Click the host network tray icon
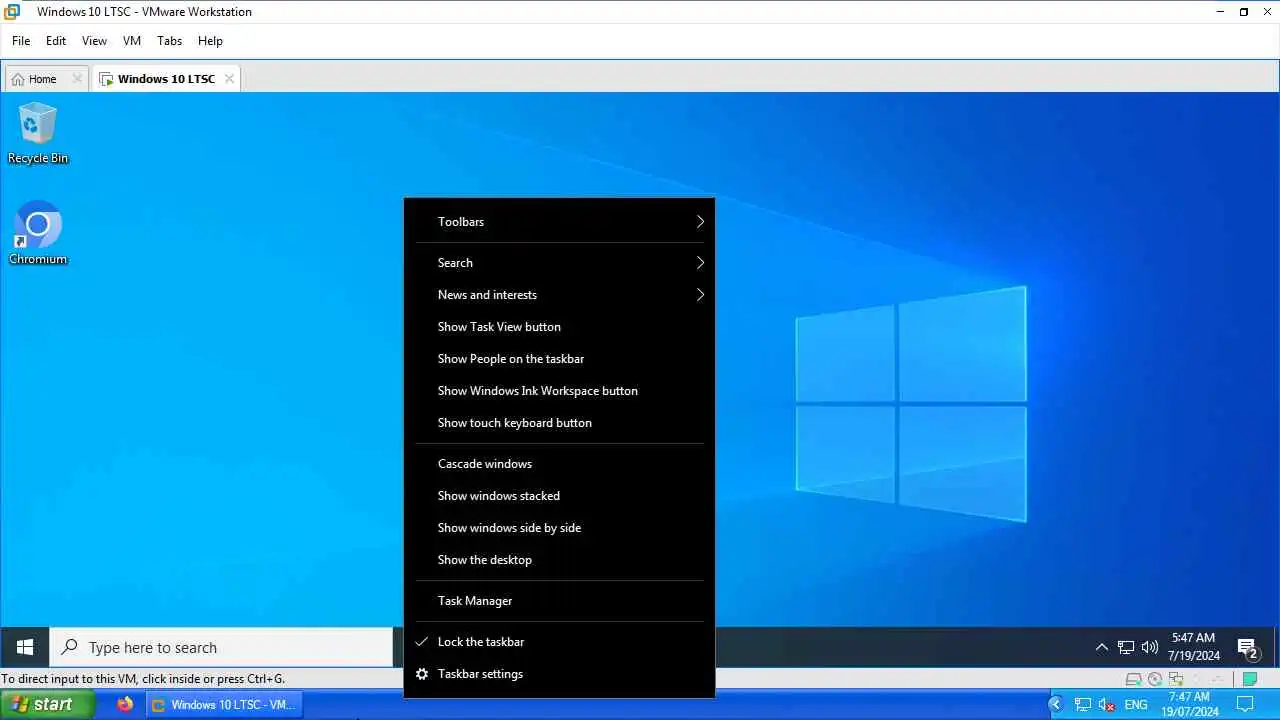Image resolution: width=1280 pixels, height=720 pixels. [x=1082, y=705]
